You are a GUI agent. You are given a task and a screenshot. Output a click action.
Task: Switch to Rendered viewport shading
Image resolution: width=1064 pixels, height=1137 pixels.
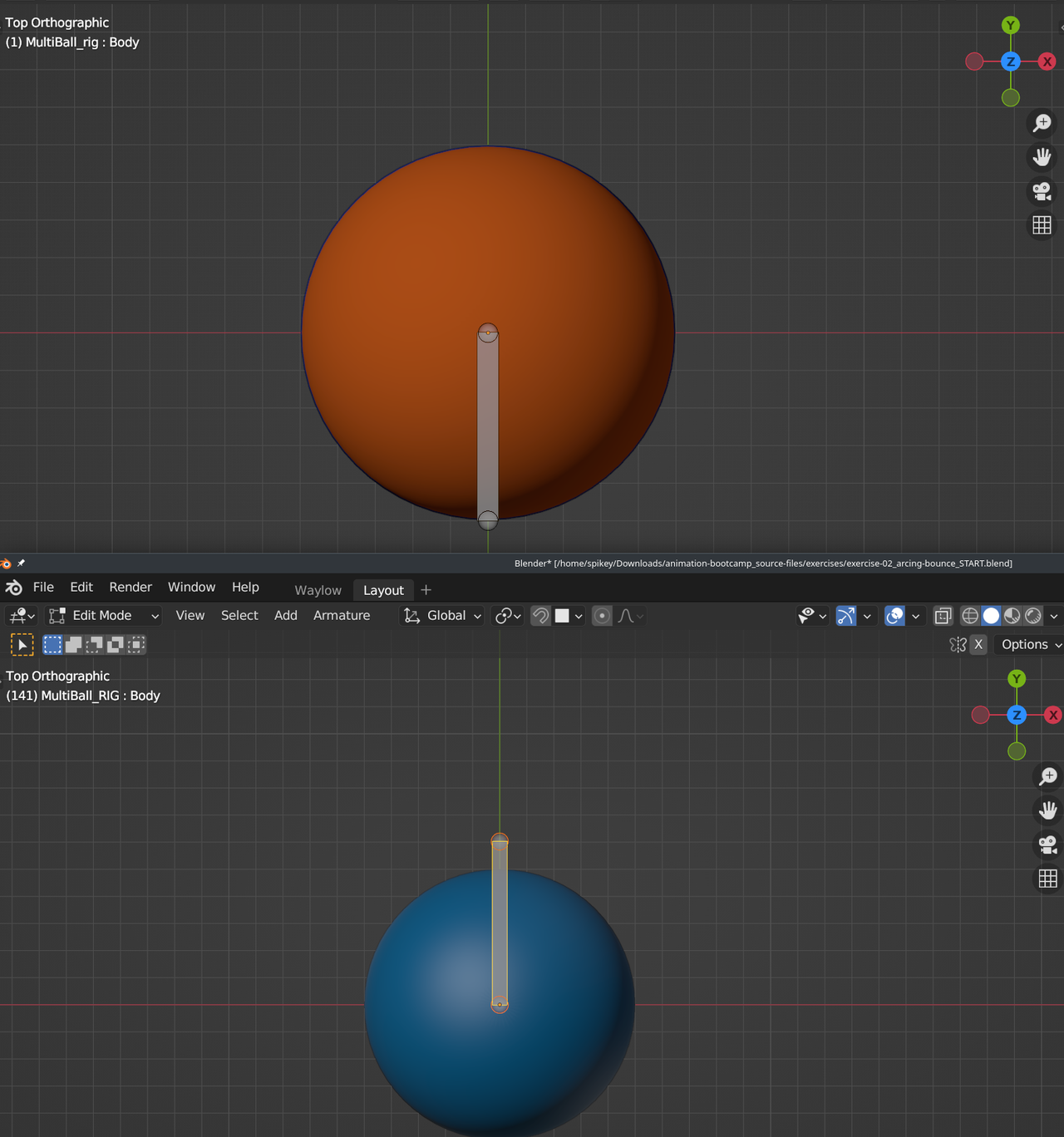coord(1032,616)
